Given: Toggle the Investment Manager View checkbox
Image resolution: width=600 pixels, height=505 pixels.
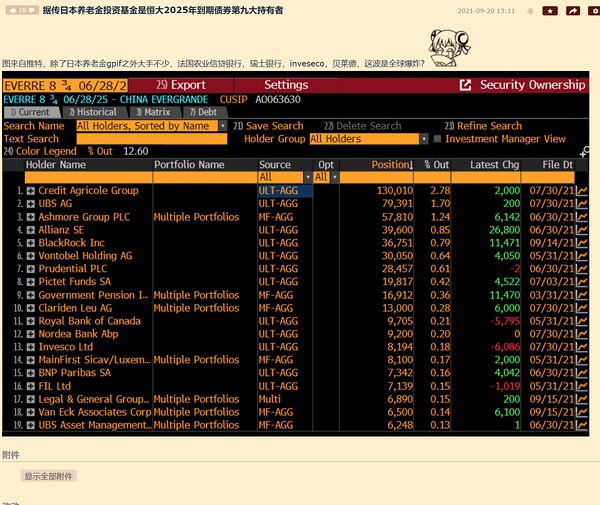Looking at the screenshot, I should [x=438, y=139].
